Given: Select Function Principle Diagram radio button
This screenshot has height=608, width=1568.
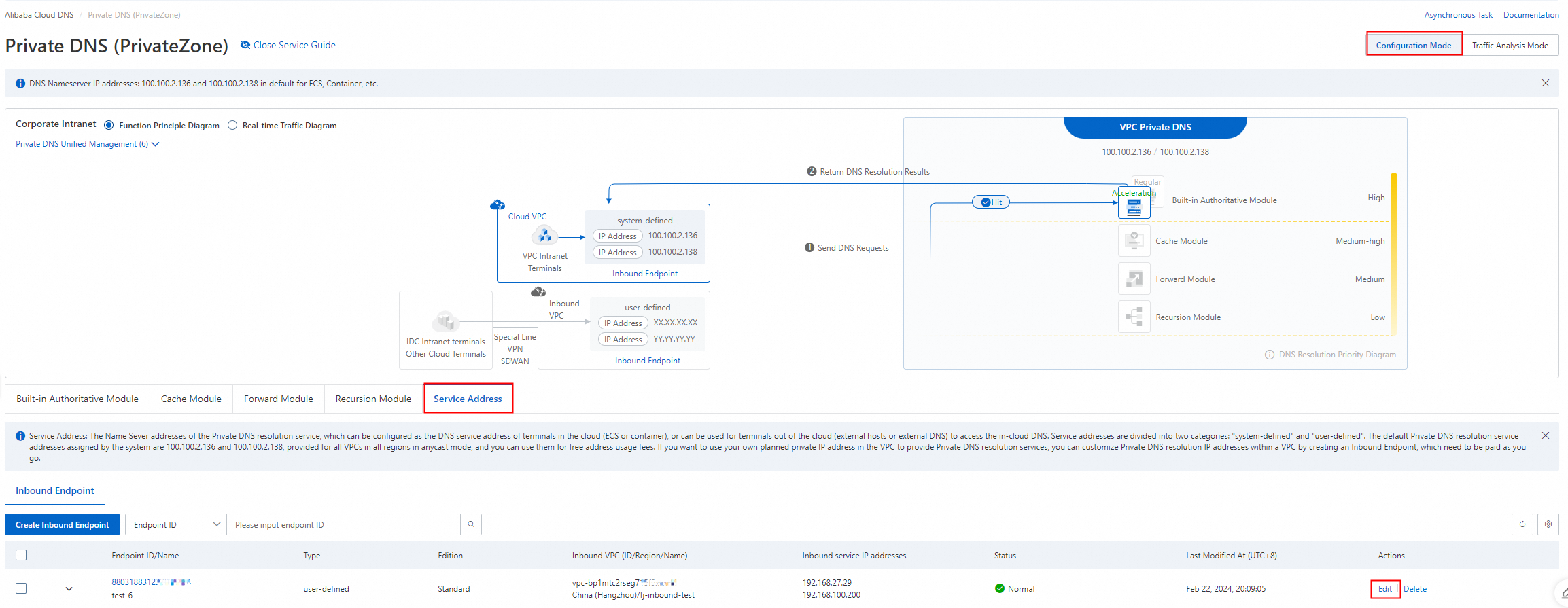Looking at the screenshot, I should pyautogui.click(x=109, y=125).
